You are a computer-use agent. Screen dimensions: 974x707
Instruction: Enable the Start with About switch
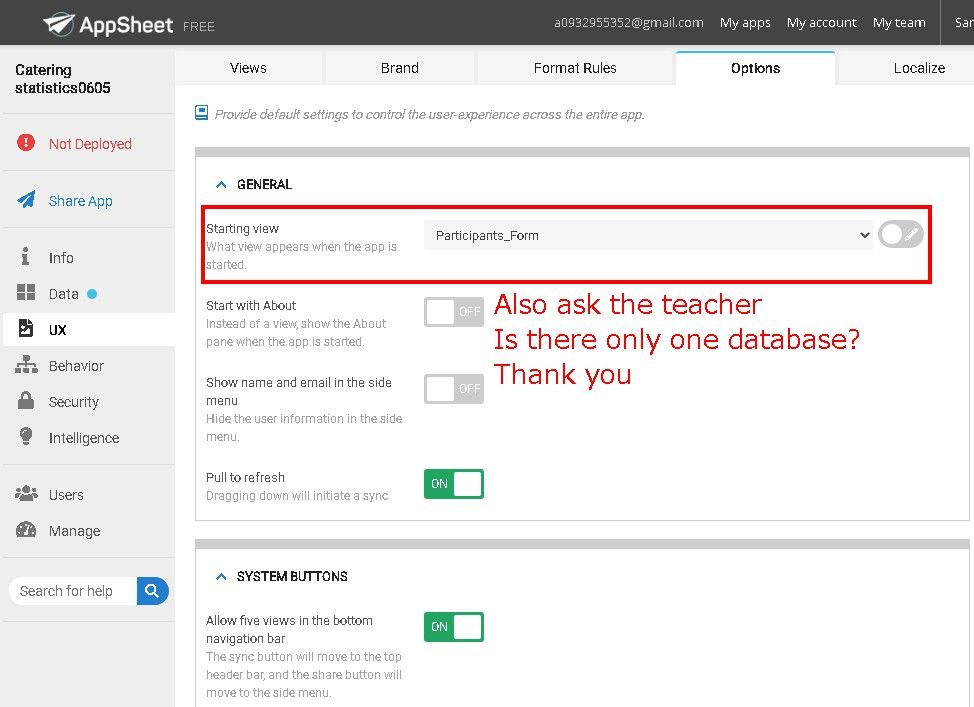tap(454, 312)
